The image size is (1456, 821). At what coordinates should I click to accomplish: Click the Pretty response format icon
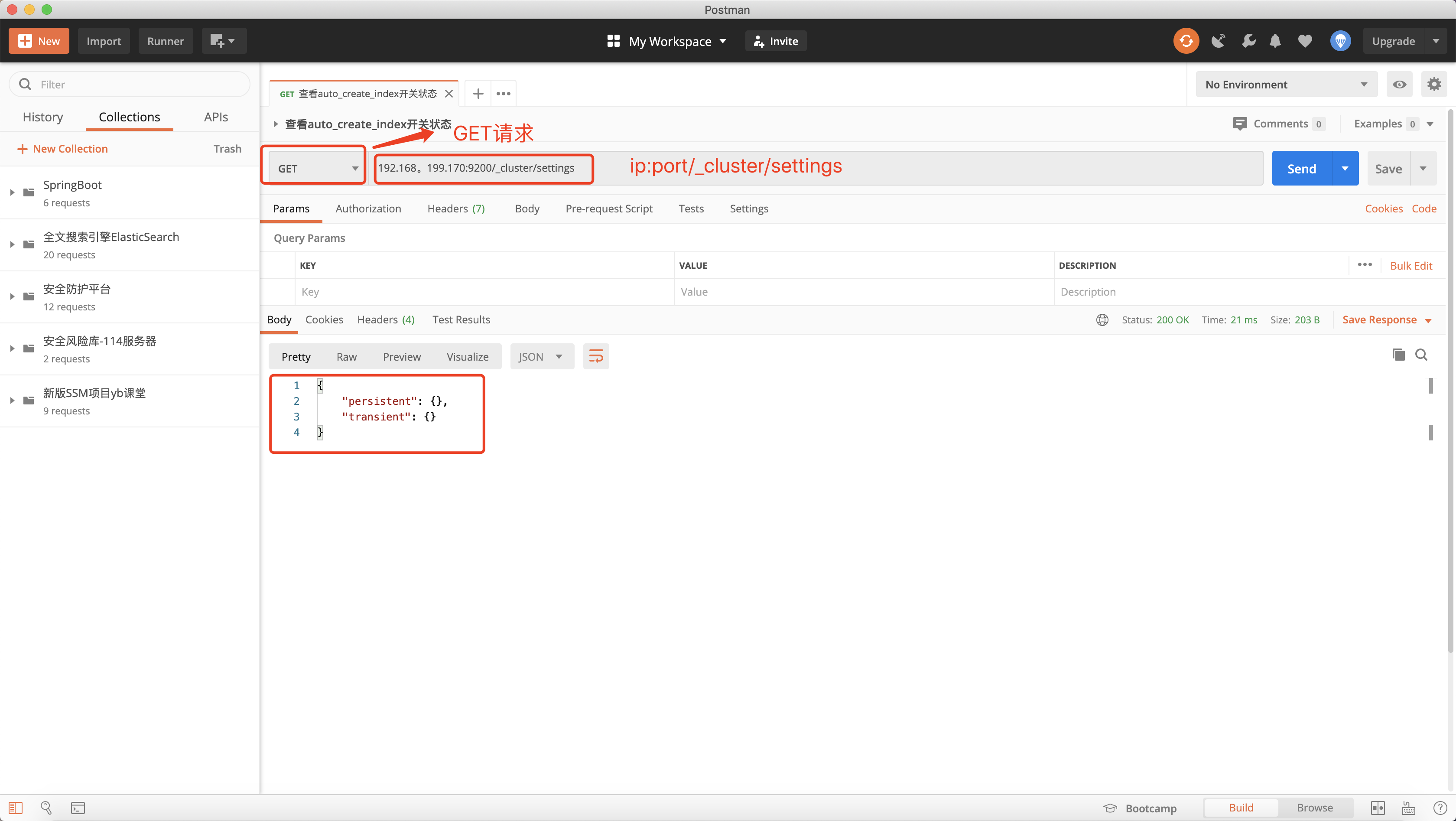pyautogui.click(x=296, y=356)
